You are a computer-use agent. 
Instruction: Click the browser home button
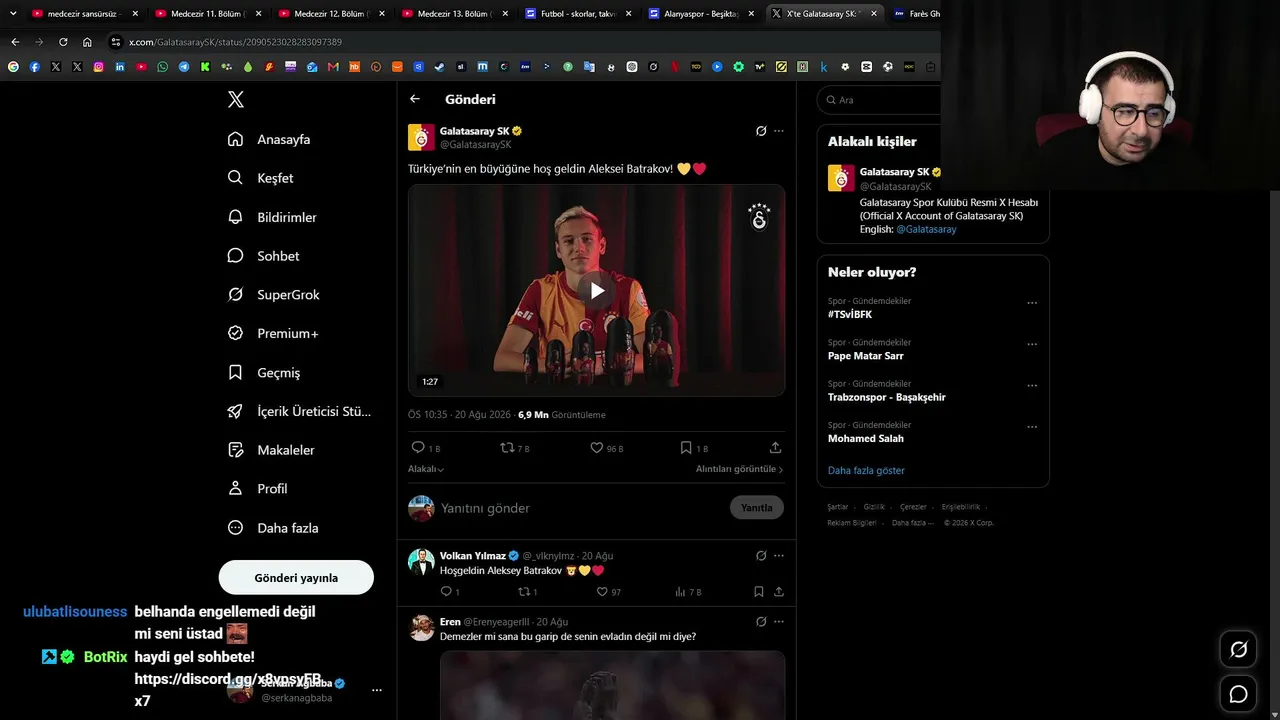point(87,42)
